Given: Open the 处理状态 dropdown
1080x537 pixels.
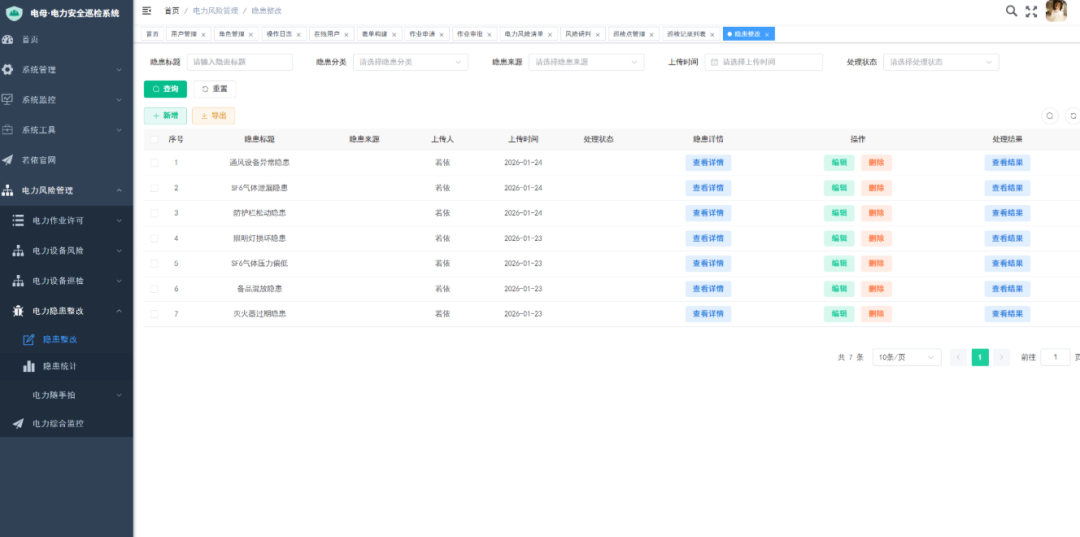Looking at the screenshot, I should click(941, 62).
